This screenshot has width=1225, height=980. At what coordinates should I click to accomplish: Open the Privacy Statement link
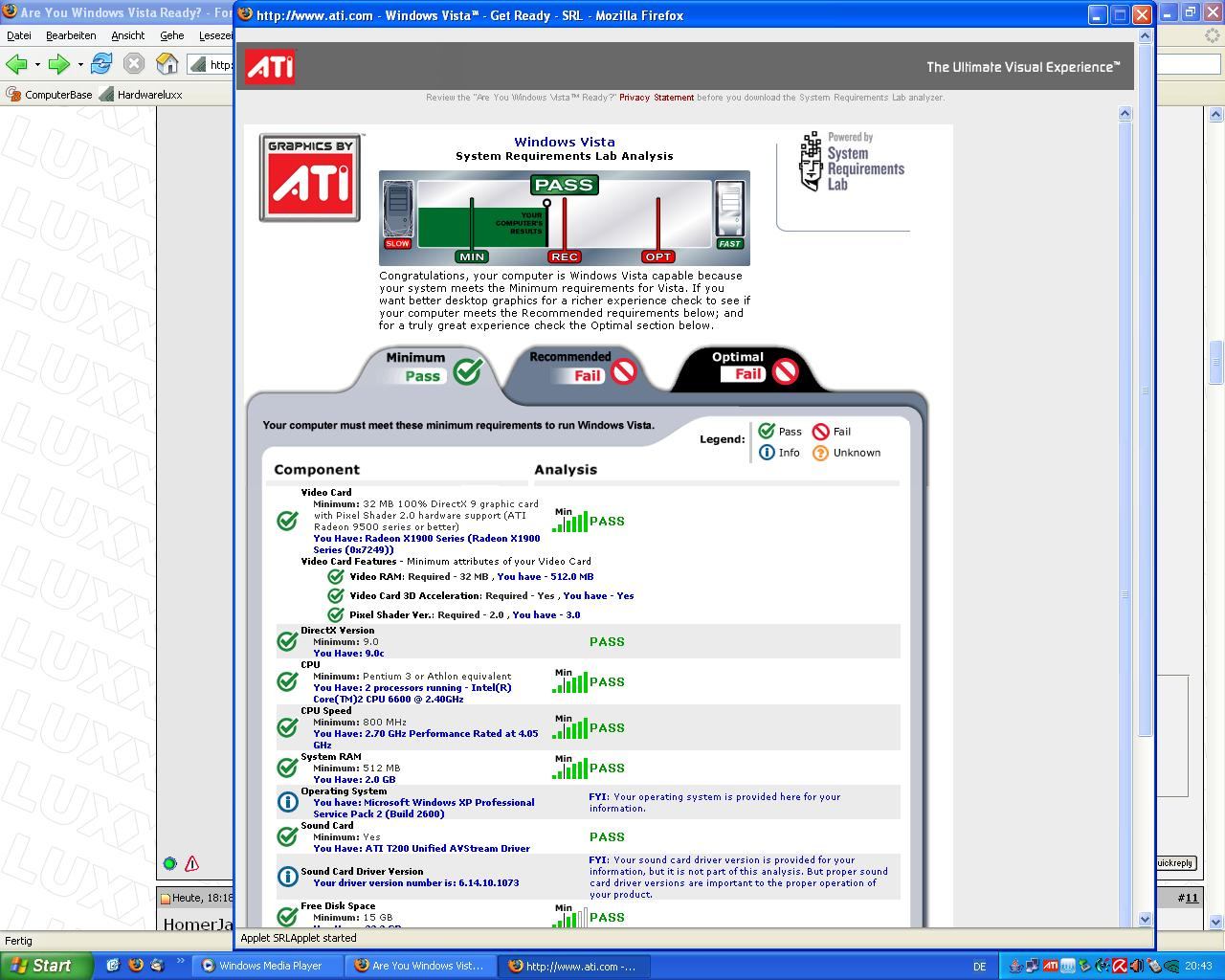(x=657, y=98)
